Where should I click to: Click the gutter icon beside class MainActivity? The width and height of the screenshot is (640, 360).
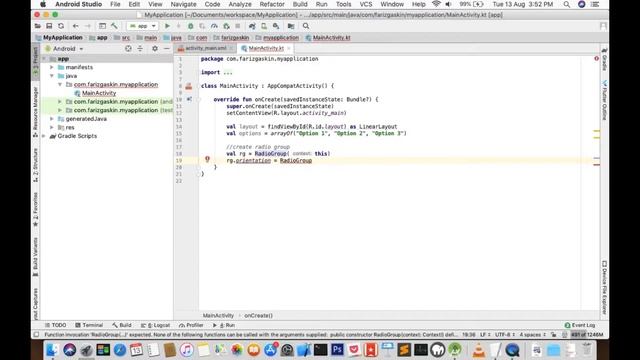[x=189, y=86]
